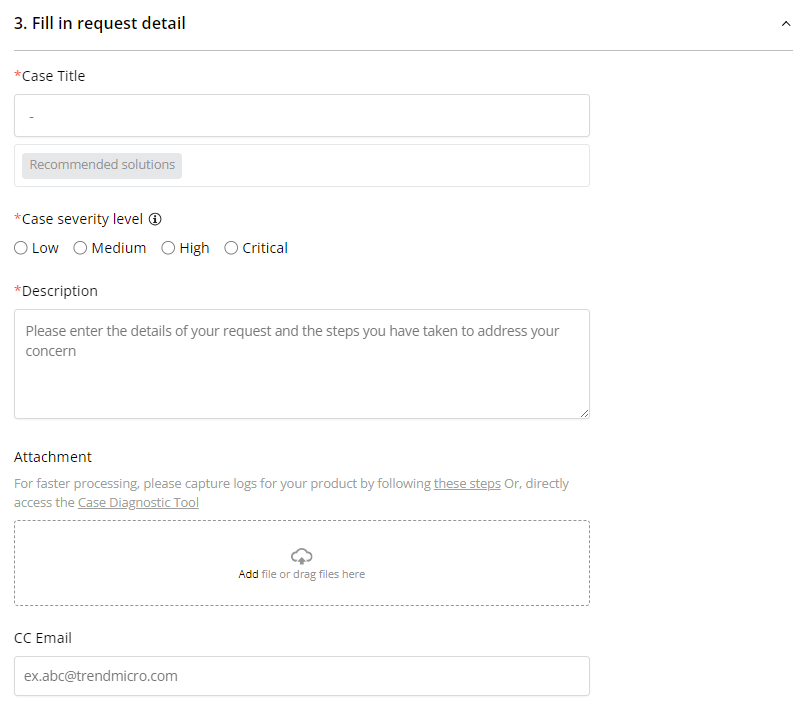Open the Case Diagnostic Tool link
The width and height of the screenshot is (801, 709).
click(x=138, y=503)
